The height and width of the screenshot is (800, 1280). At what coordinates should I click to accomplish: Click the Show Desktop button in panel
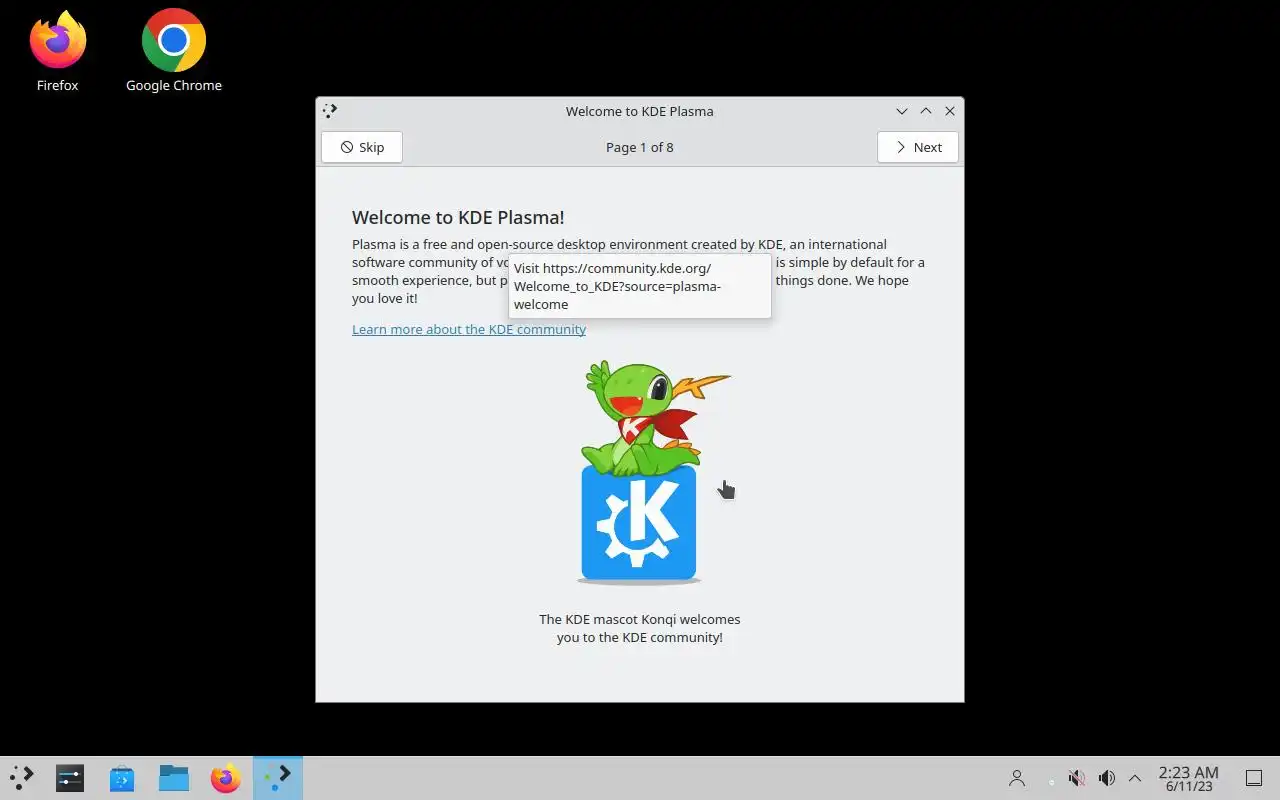click(x=1254, y=778)
